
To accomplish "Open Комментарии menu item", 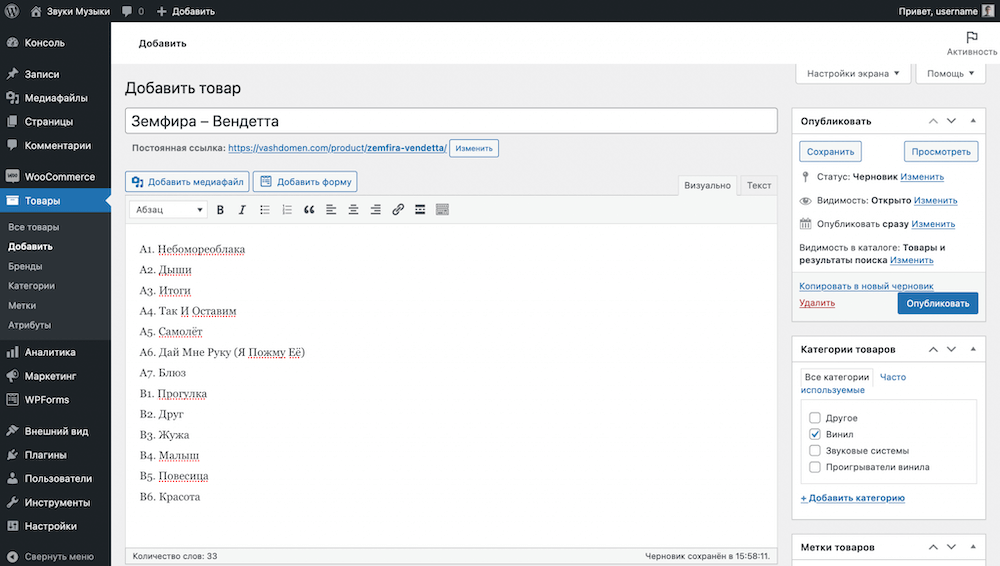I will click(x=55, y=145).
